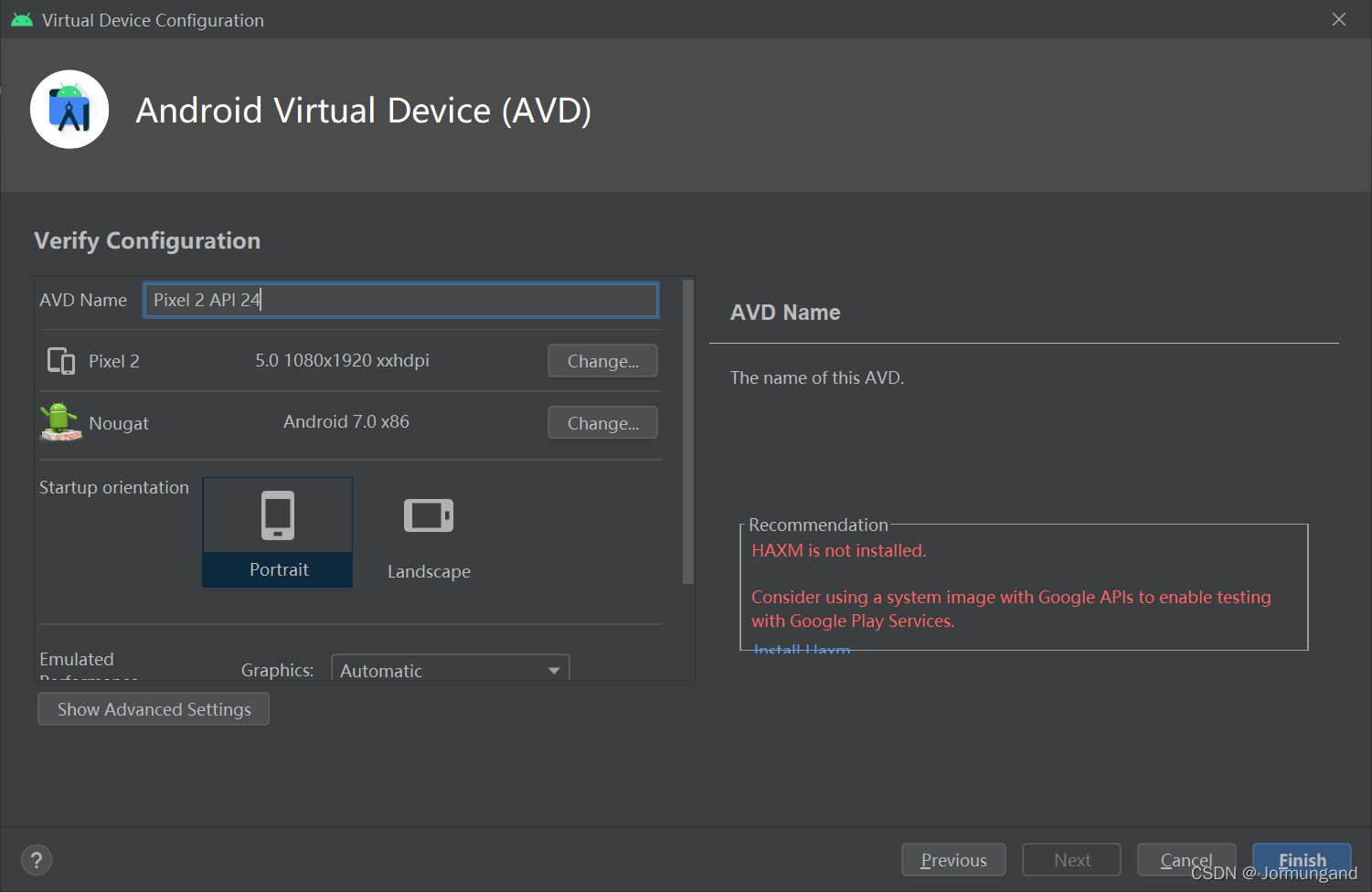The width and height of the screenshot is (1372, 892).
Task: Close the Virtual Device Configuration dialog
Action: pos(1339,19)
